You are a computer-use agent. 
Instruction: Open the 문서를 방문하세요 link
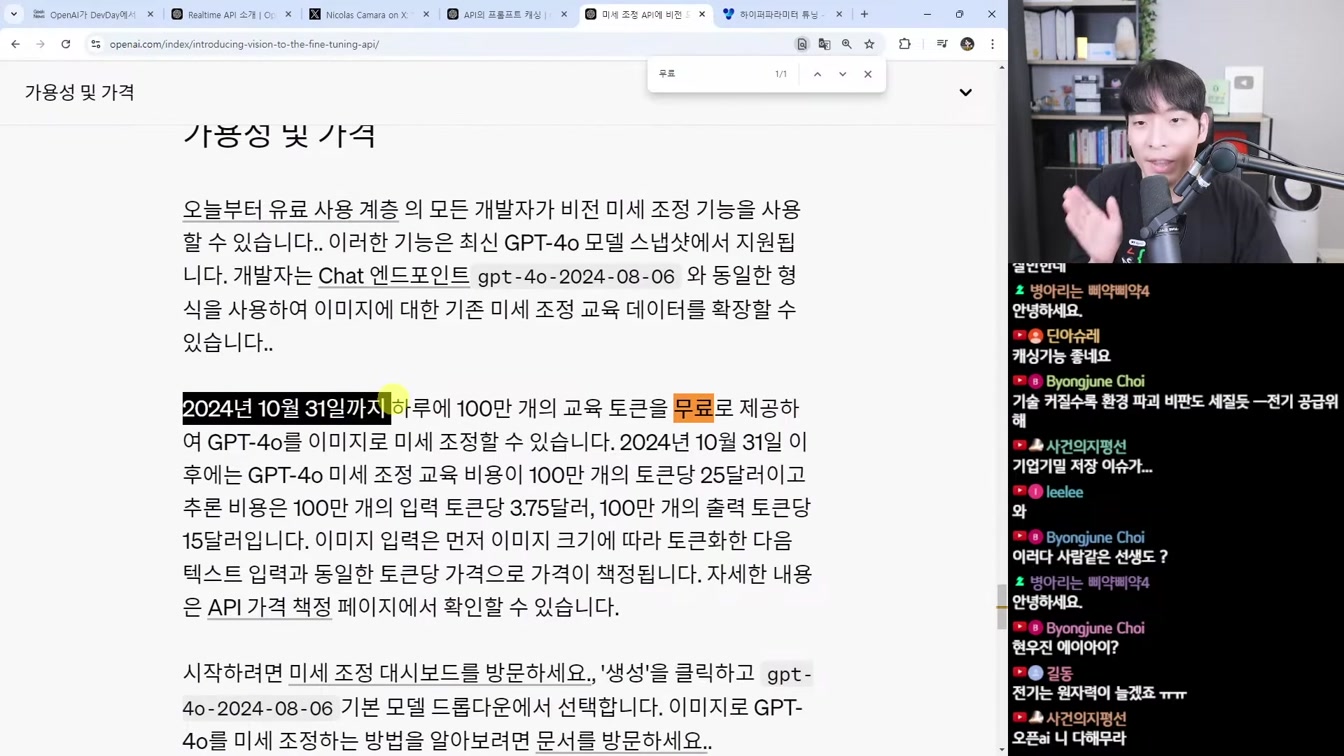click(623, 741)
